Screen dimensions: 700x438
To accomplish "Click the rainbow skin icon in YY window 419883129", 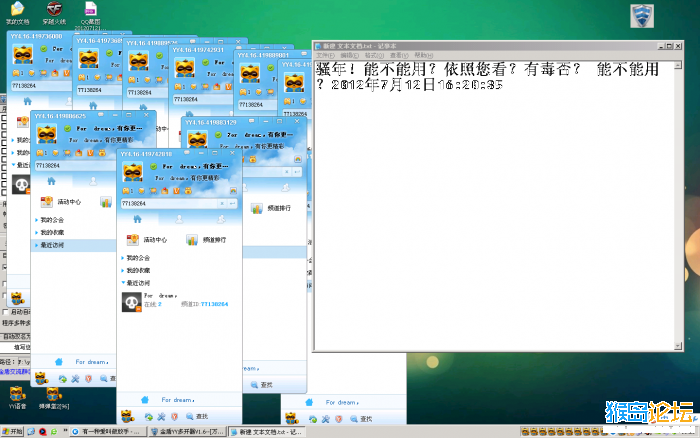I will click(297, 159).
